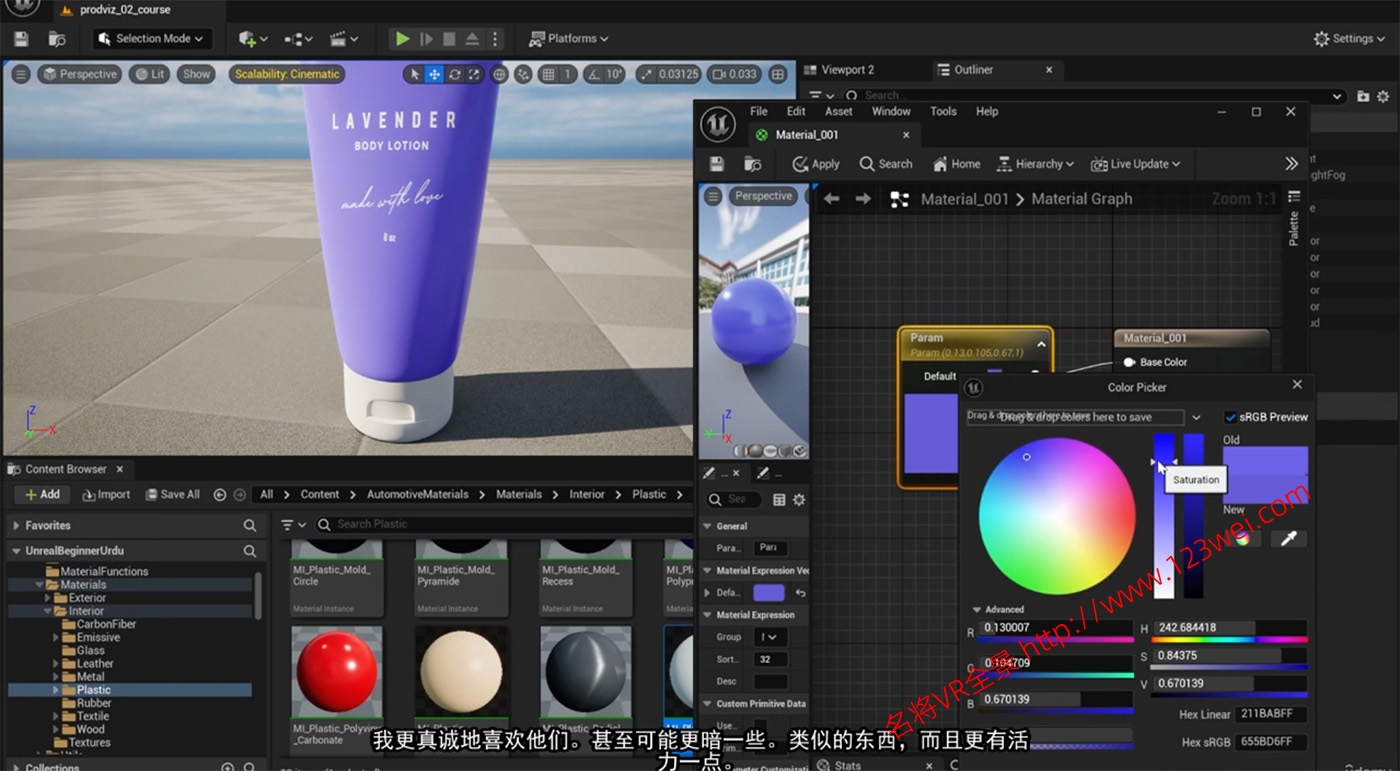
Task: Enable the sRGB Preview checkbox
Action: pyautogui.click(x=1233, y=417)
